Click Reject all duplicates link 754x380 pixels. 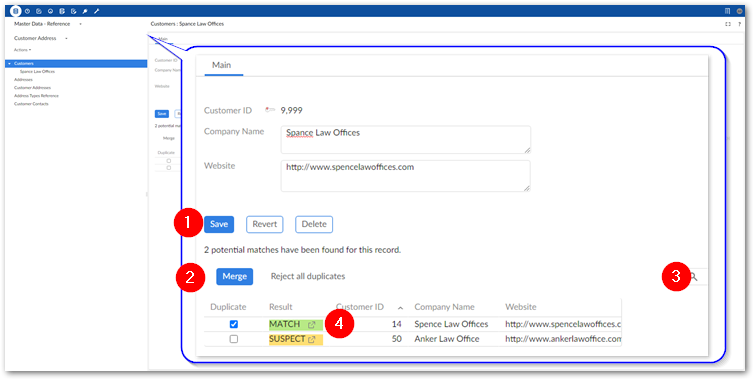[308, 277]
